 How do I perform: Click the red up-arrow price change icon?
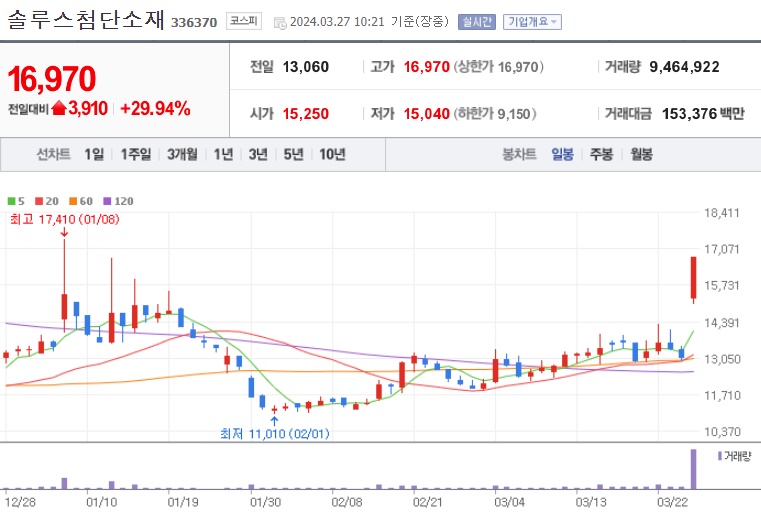(59, 108)
